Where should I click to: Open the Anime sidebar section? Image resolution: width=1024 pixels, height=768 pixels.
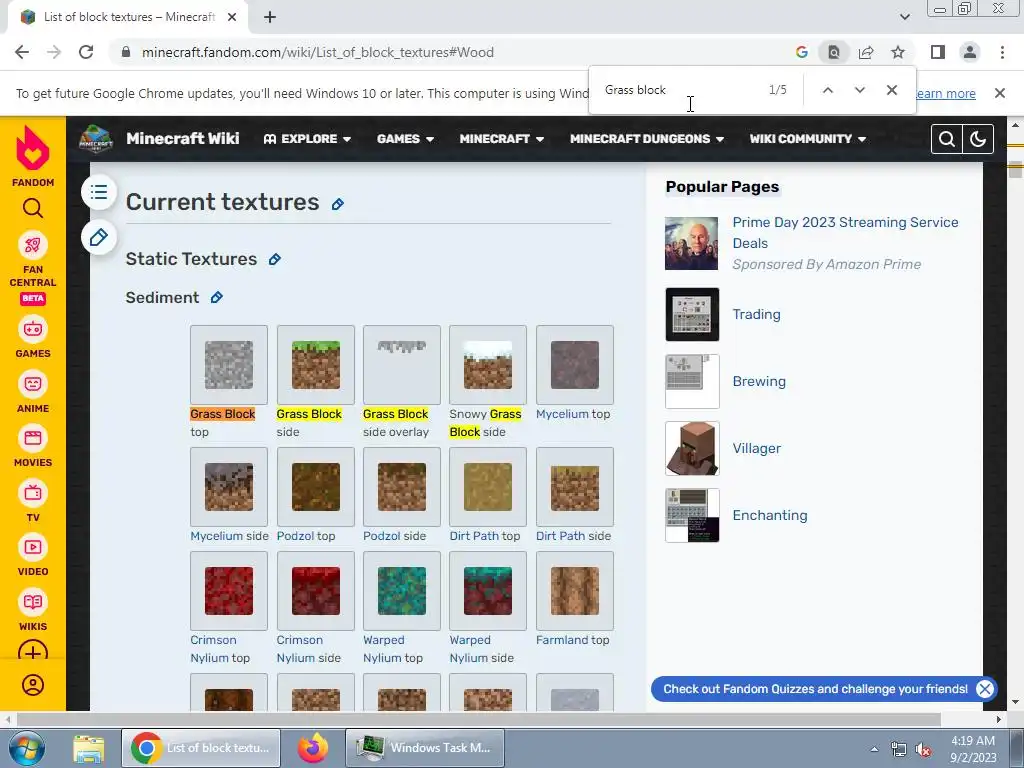[33, 392]
